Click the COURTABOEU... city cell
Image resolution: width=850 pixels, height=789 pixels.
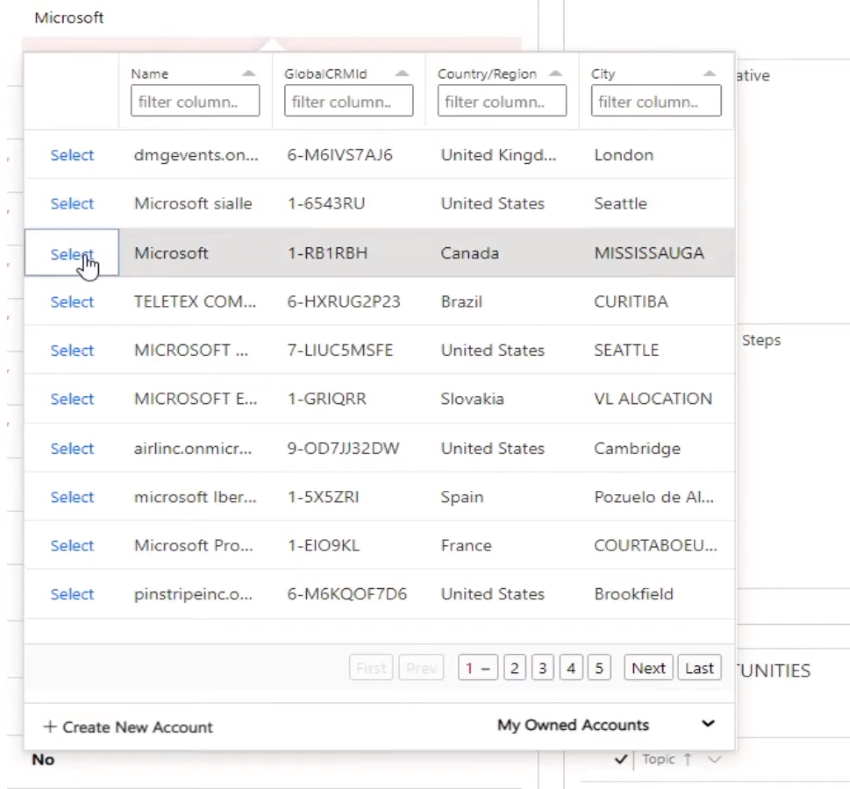[x=655, y=546]
